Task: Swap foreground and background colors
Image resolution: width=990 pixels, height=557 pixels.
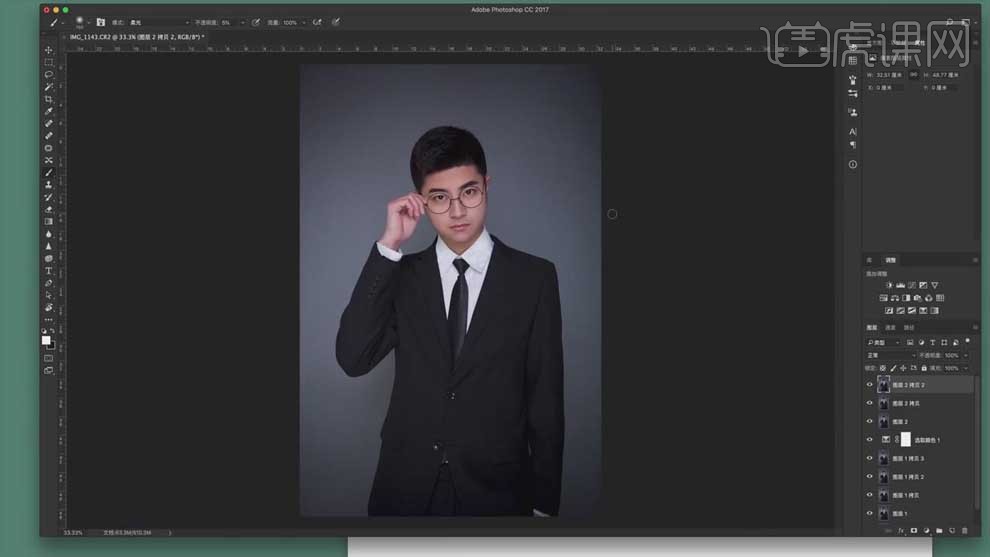Action: (x=52, y=330)
